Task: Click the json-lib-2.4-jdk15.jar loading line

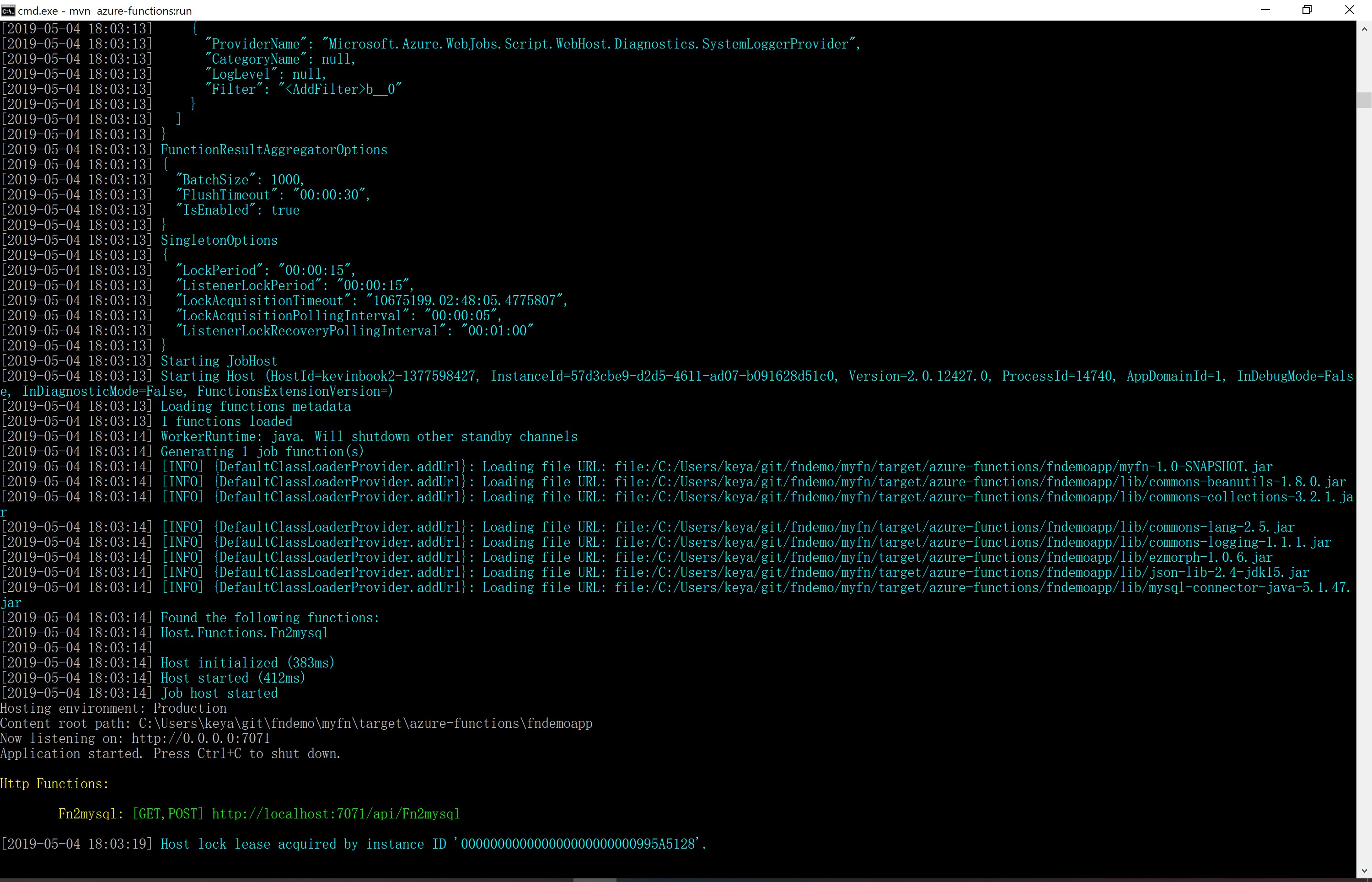Action: pos(655,572)
